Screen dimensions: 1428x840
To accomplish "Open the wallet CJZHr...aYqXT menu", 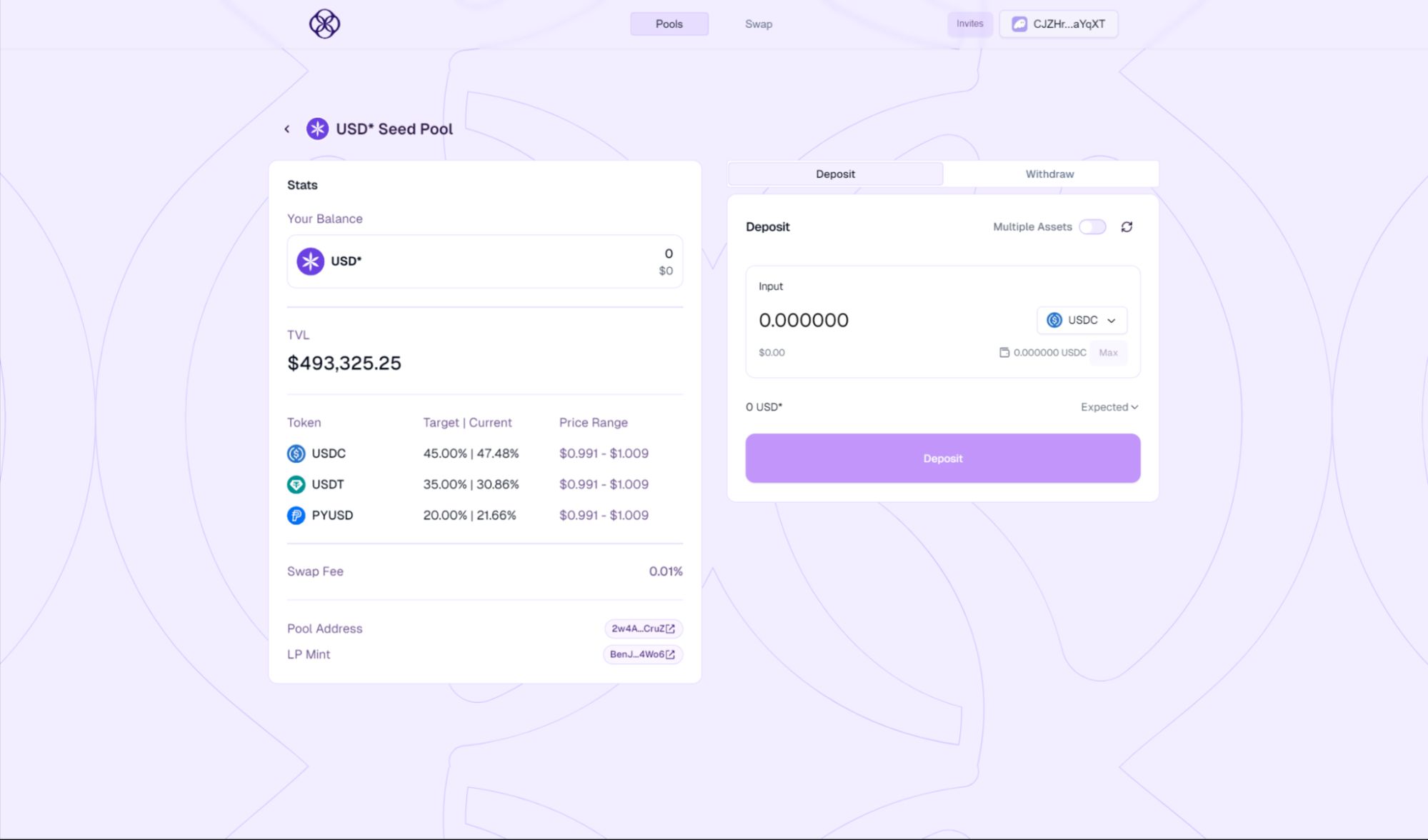I will [1058, 24].
